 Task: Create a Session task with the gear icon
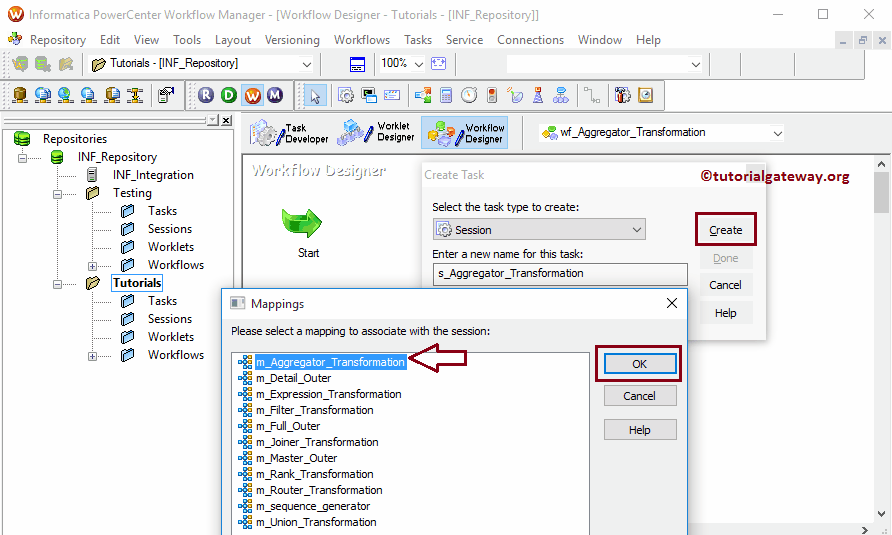(x=345, y=96)
